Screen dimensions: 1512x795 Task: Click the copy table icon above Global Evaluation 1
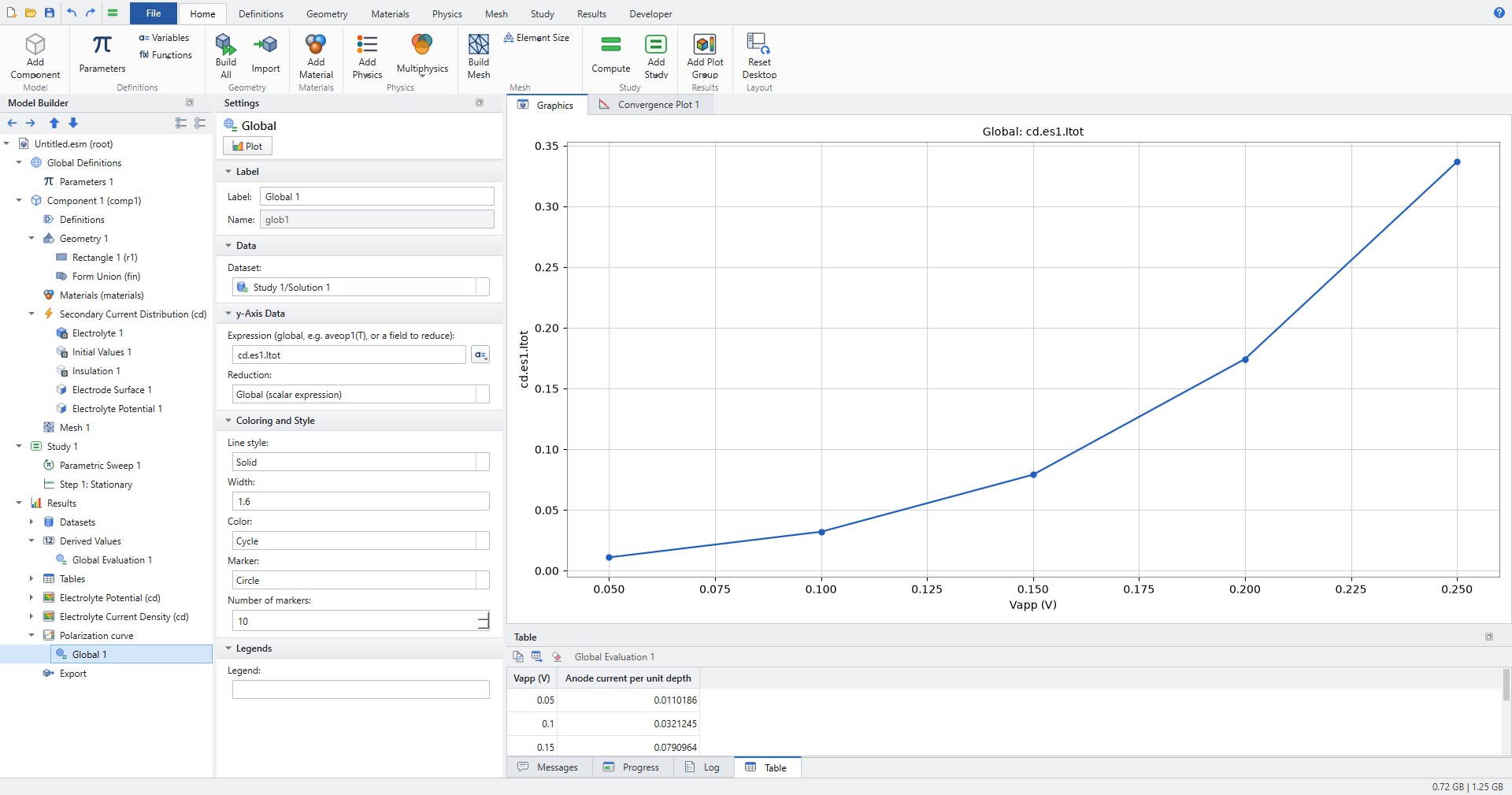coord(518,656)
